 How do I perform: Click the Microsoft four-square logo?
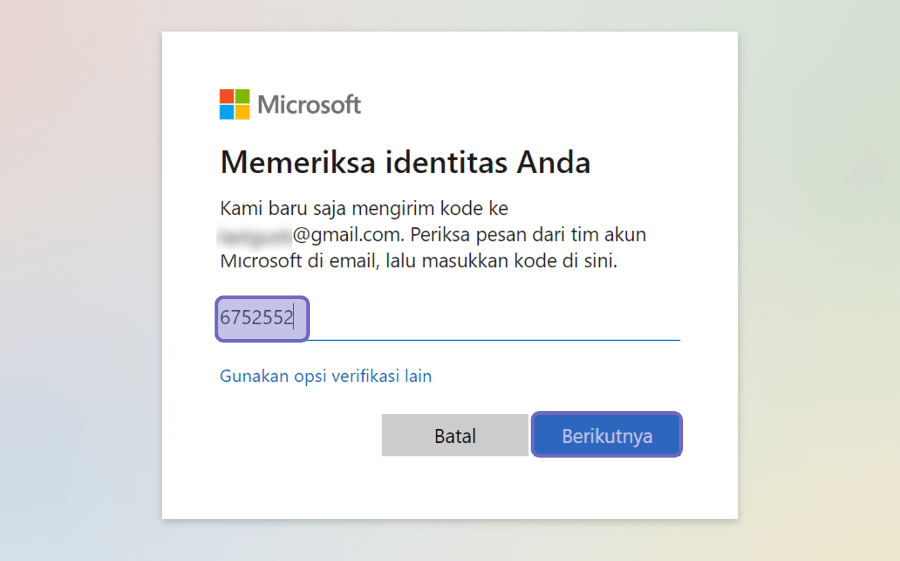tap(235, 104)
